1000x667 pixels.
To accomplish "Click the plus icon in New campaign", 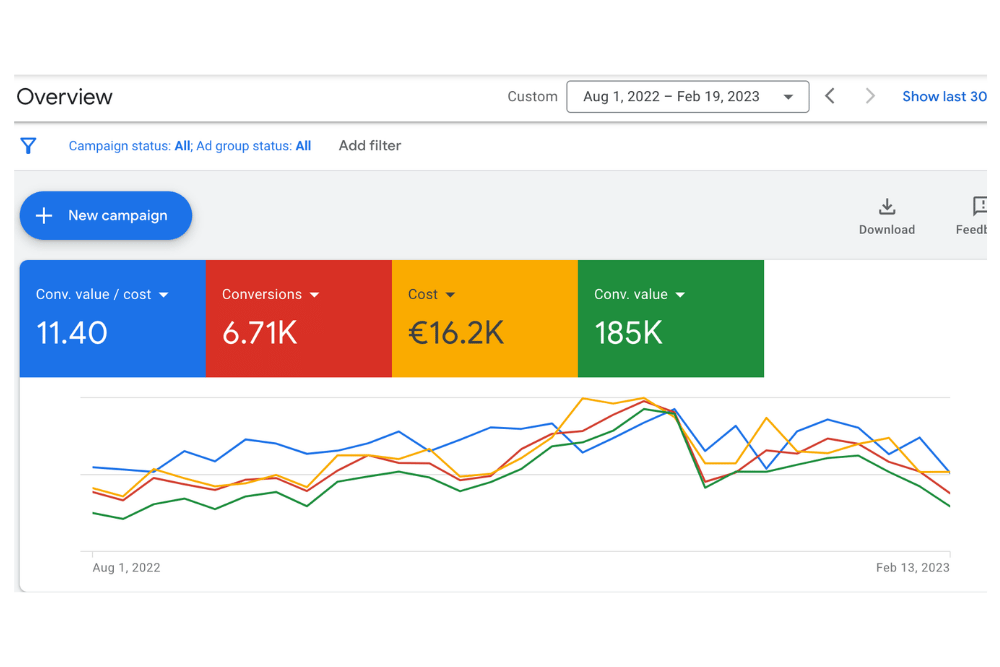I will [x=44, y=216].
